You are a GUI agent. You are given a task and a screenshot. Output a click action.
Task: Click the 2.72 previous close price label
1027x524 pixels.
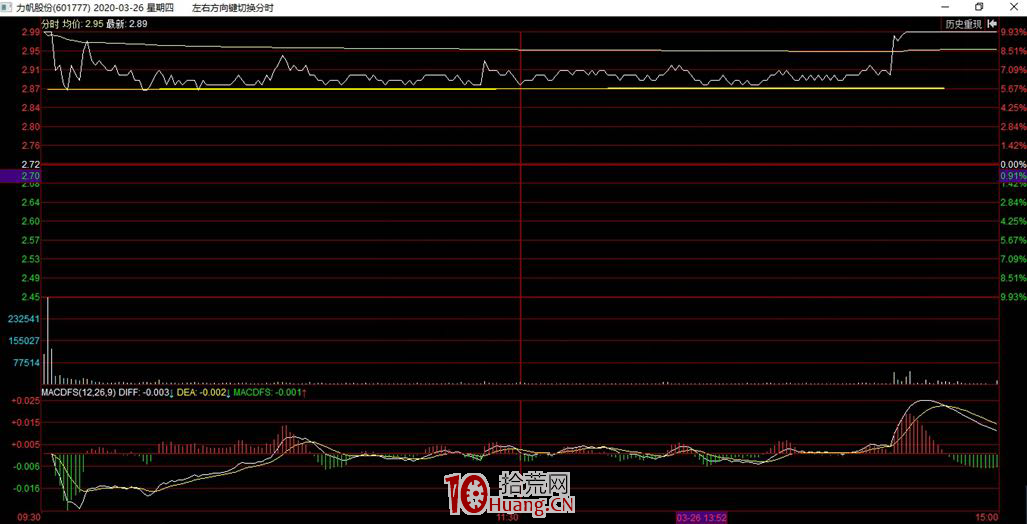coord(31,164)
